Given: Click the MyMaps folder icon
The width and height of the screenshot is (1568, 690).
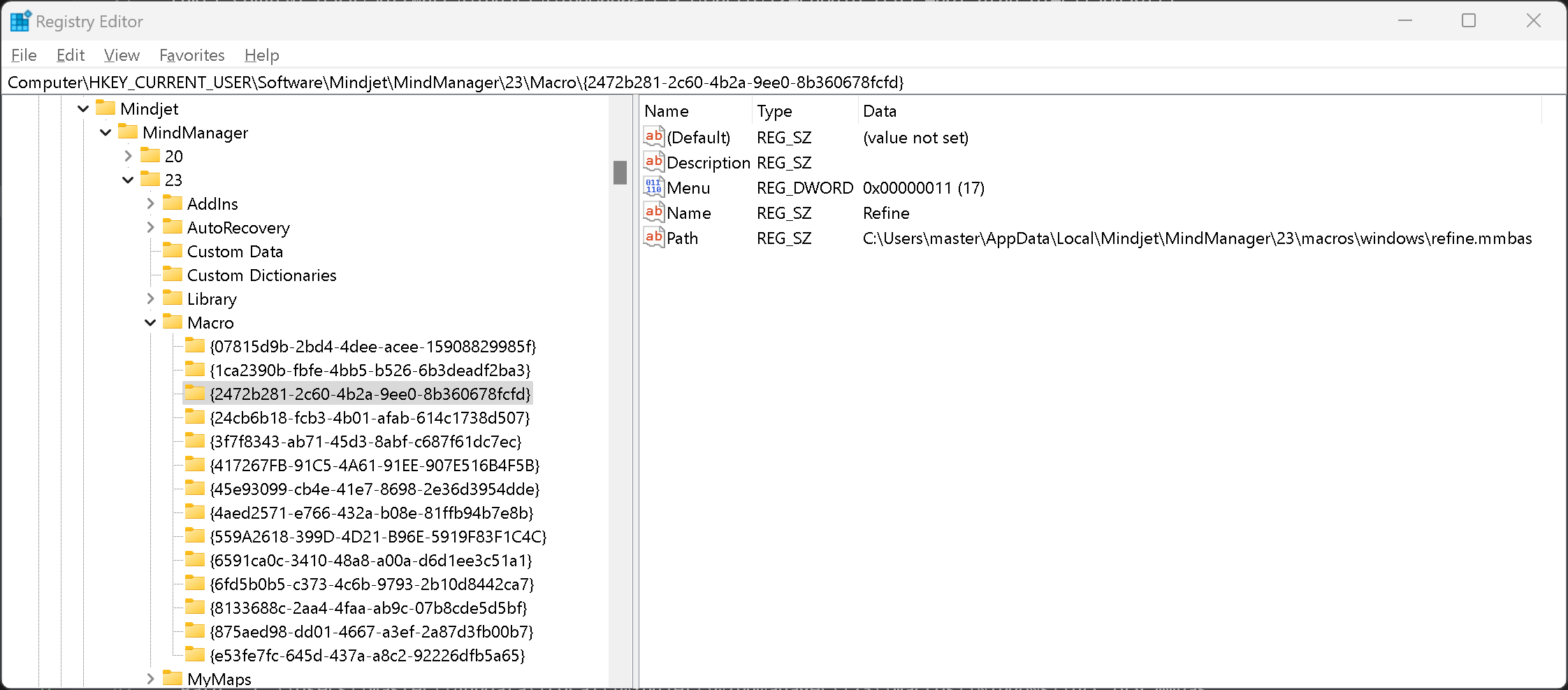Looking at the screenshot, I should click(173, 678).
